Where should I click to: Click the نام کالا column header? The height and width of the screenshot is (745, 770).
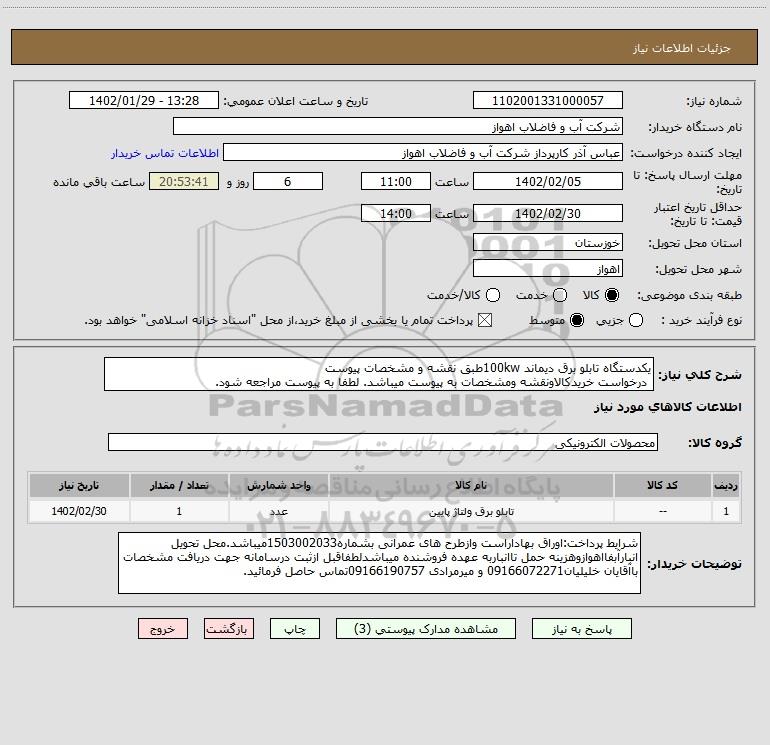tap(471, 486)
